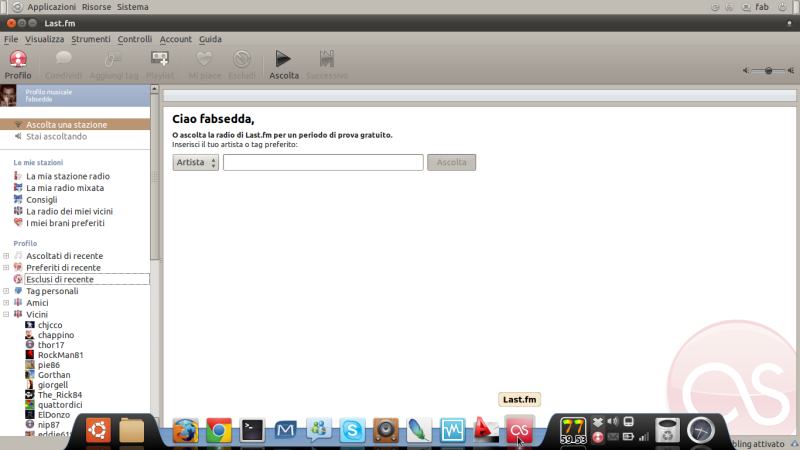
Task: Click the volume low speaker icon
Action: (x=745, y=70)
